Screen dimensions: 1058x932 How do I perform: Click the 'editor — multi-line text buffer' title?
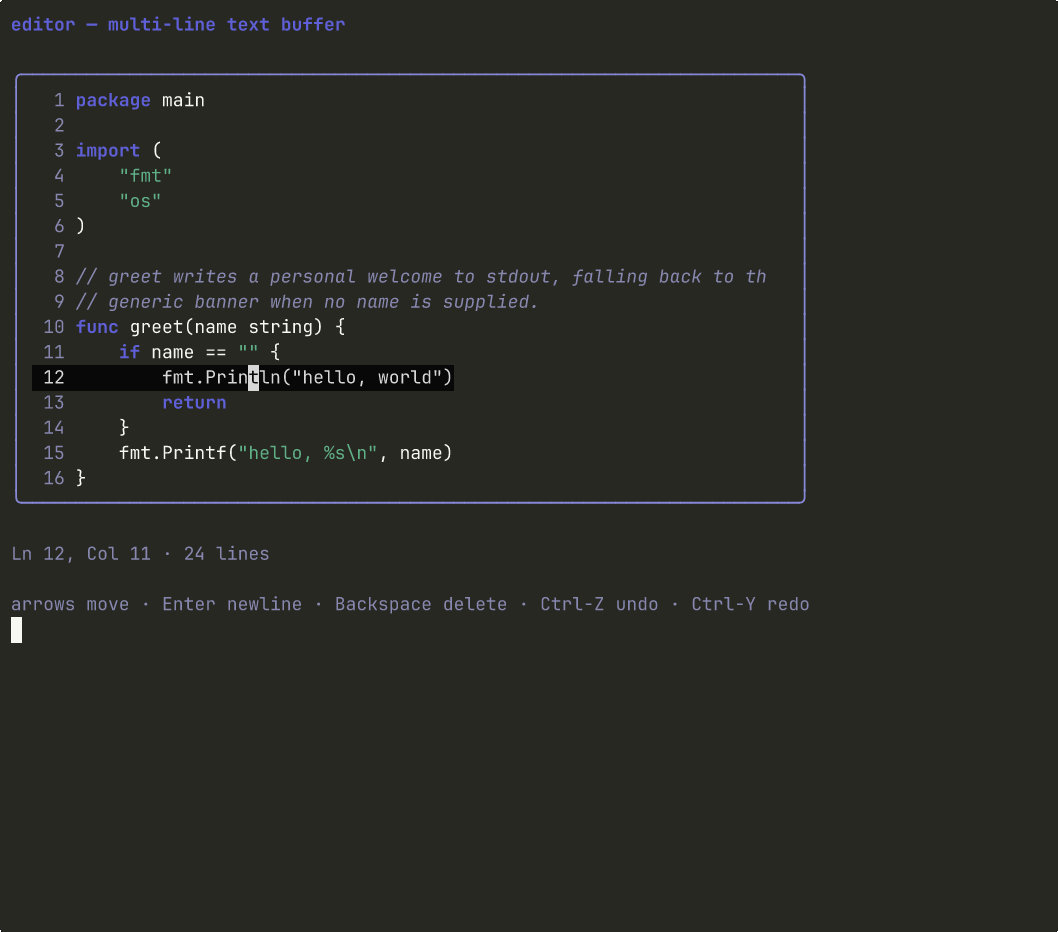[178, 25]
